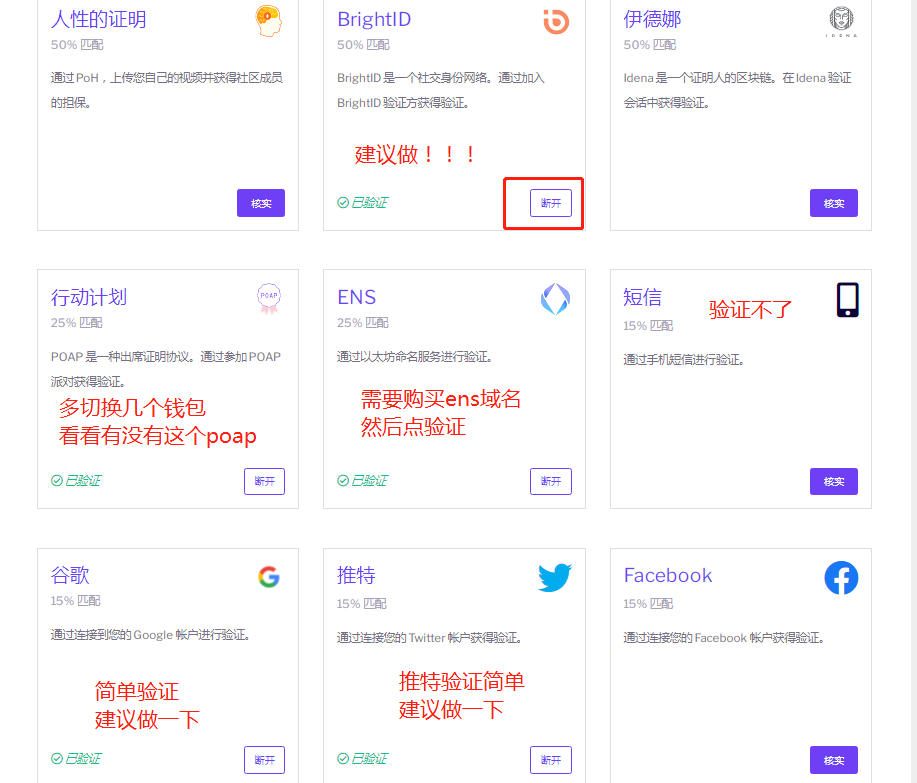Click 15% 匹配 under Facebook

pos(648,603)
